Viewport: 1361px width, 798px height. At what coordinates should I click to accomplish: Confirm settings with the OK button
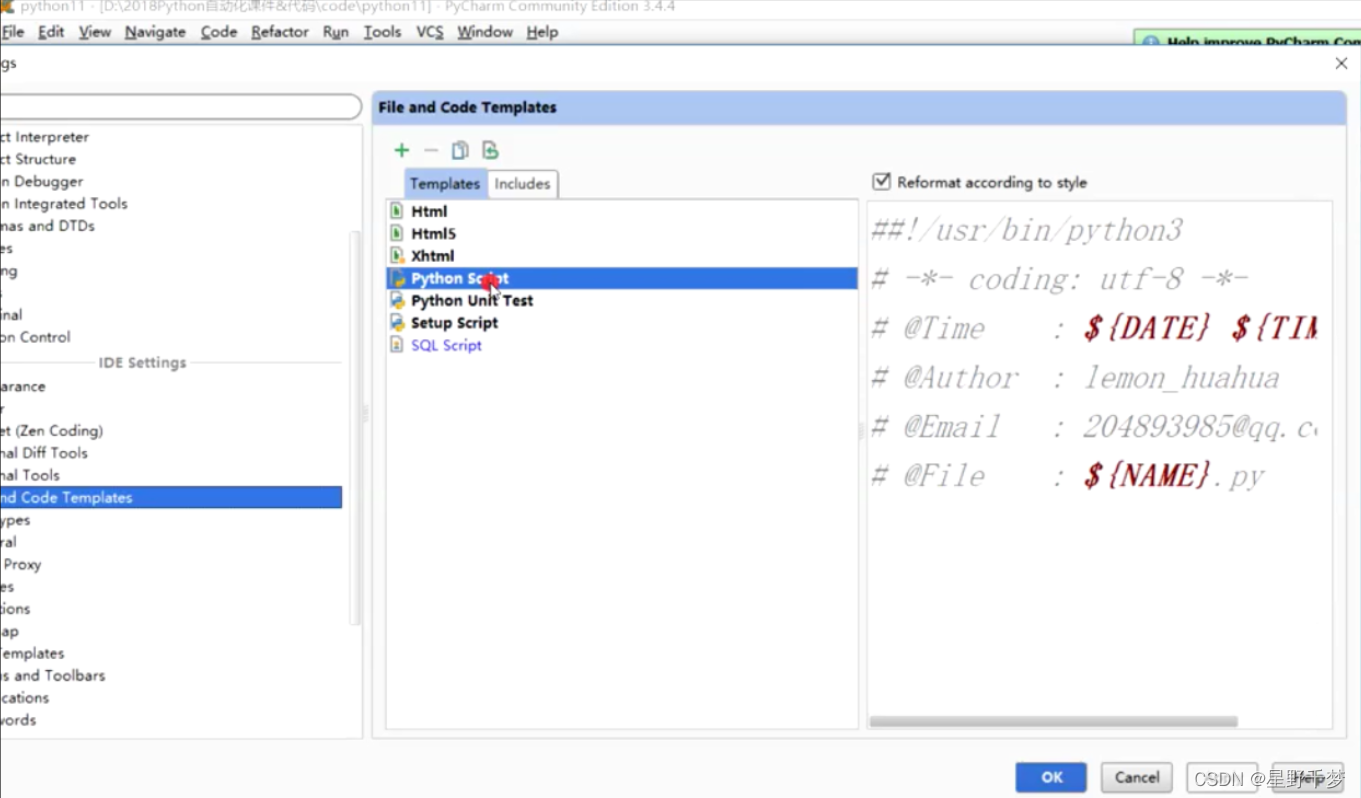[x=1051, y=777]
